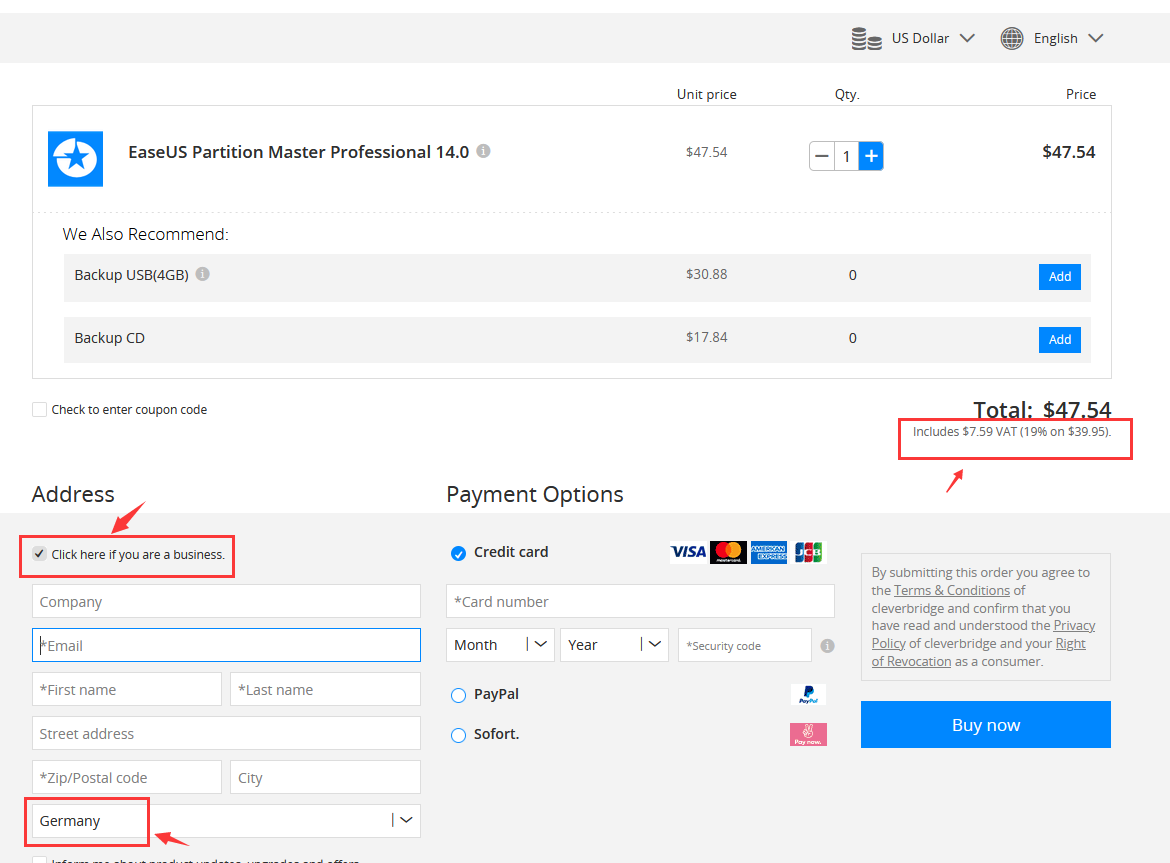The height and width of the screenshot is (863, 1170).
Task: Click the quantity value field
Action: 846,156
